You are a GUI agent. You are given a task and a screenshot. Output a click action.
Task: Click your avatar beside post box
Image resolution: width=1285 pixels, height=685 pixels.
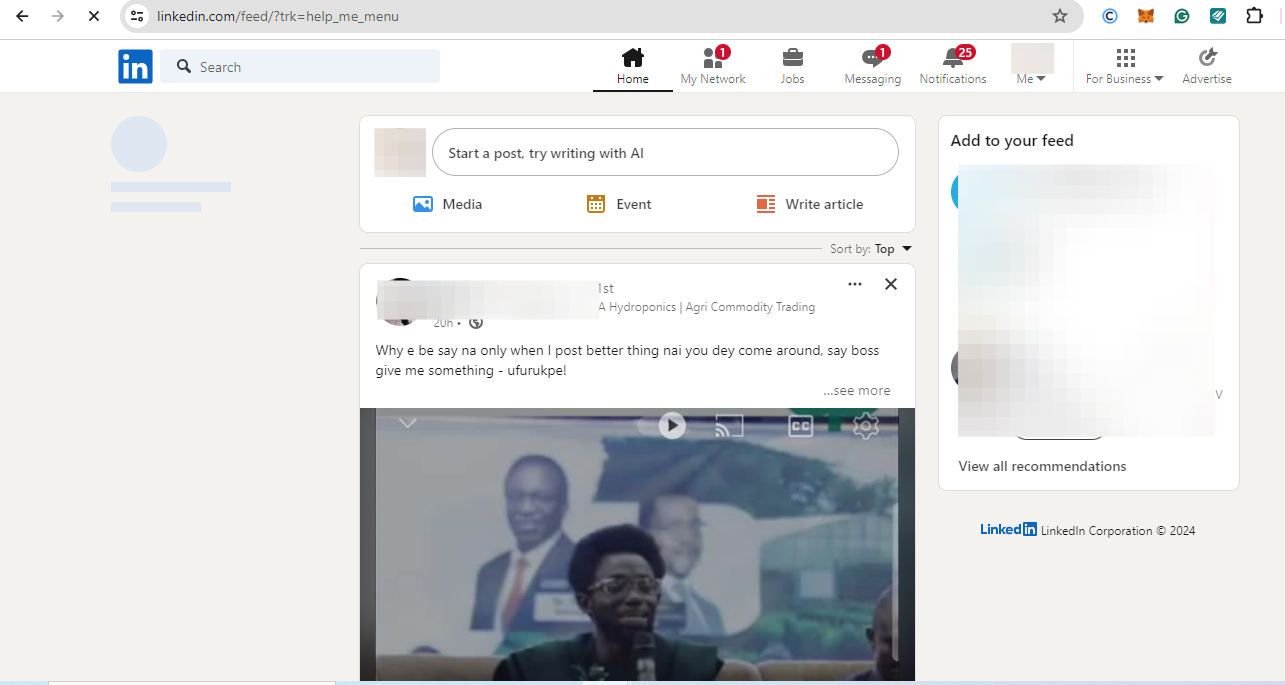click(400, 152)
